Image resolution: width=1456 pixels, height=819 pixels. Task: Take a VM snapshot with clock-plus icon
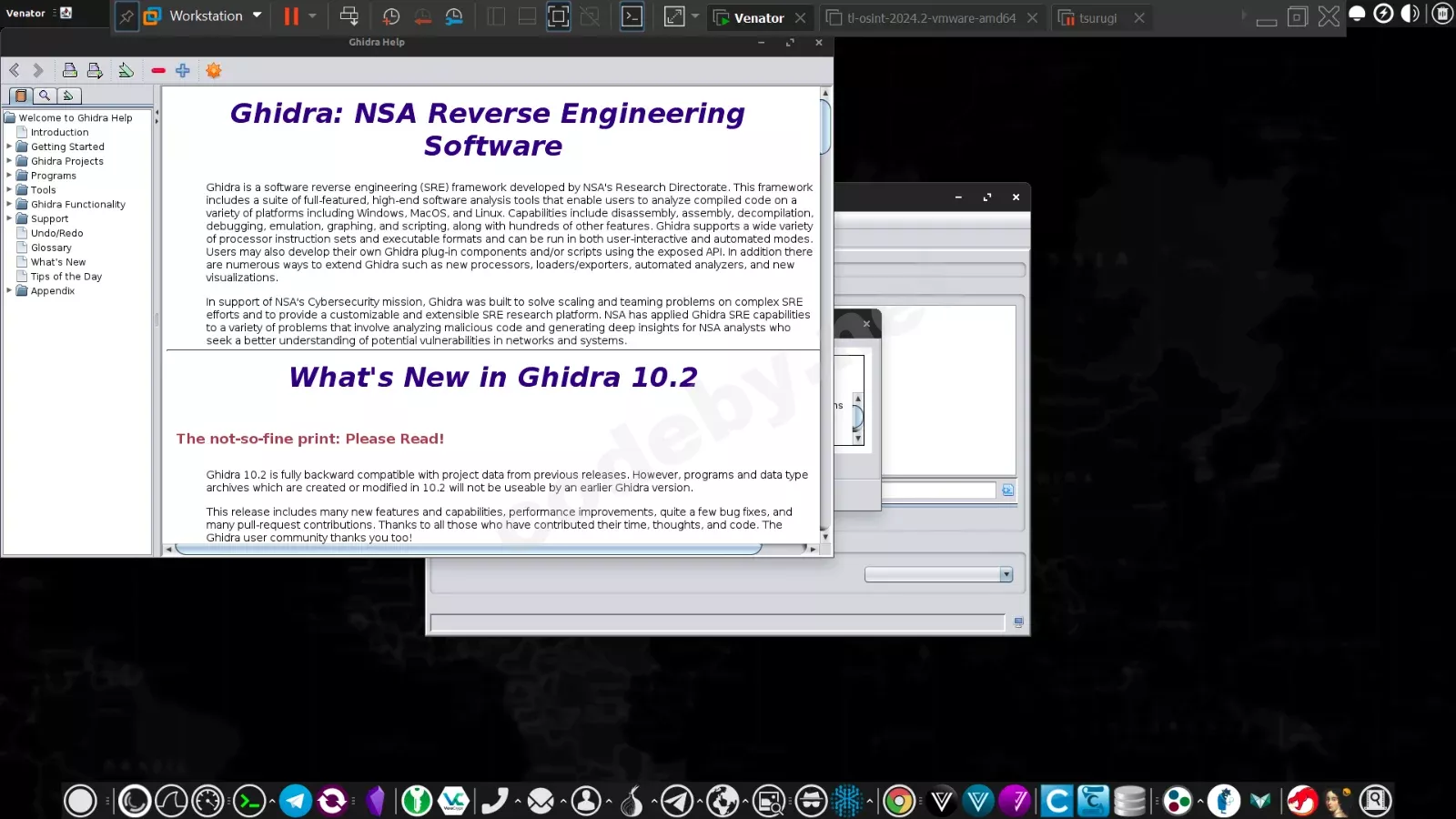pos(391,16)
